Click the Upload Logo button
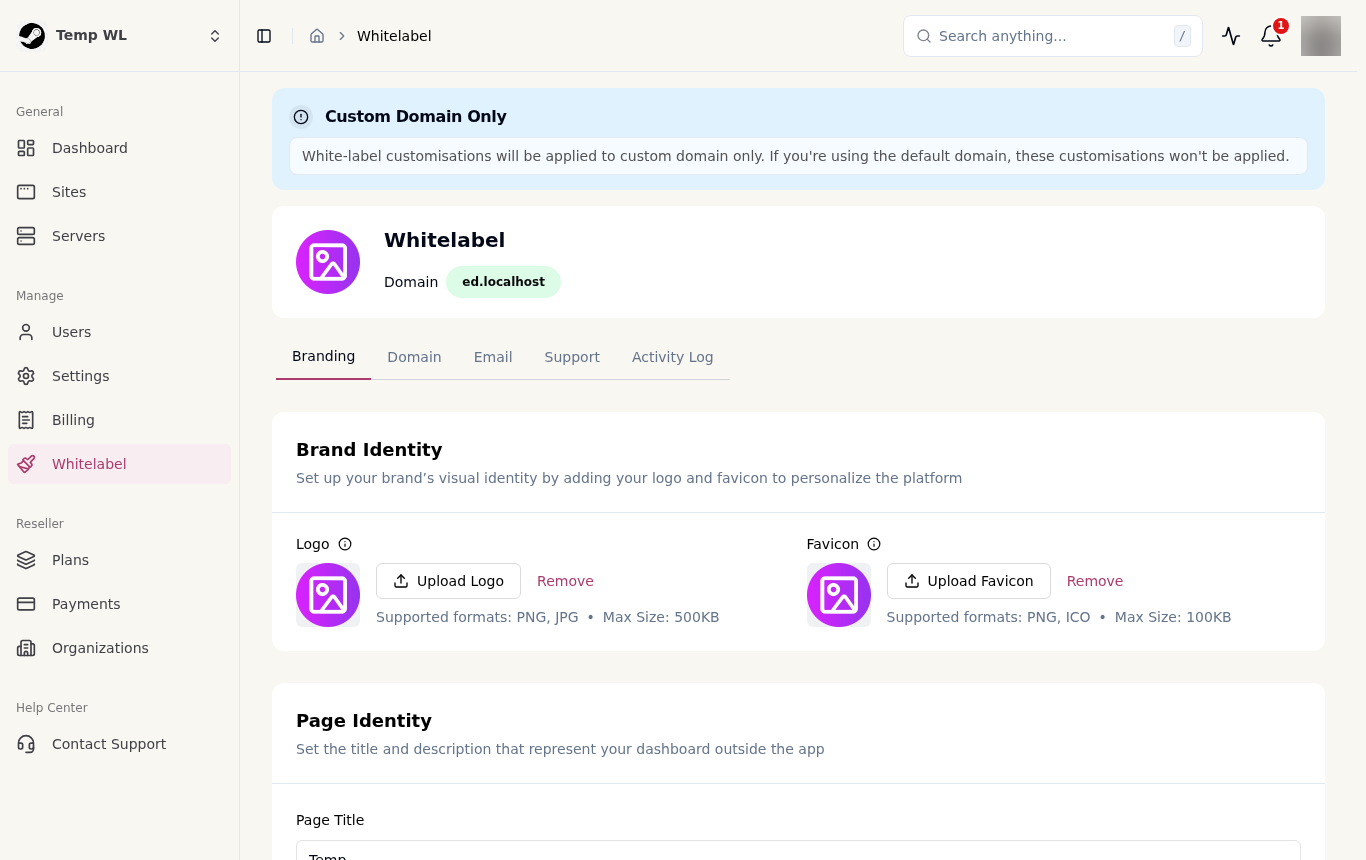1366x860 pixels. point(448,581)
